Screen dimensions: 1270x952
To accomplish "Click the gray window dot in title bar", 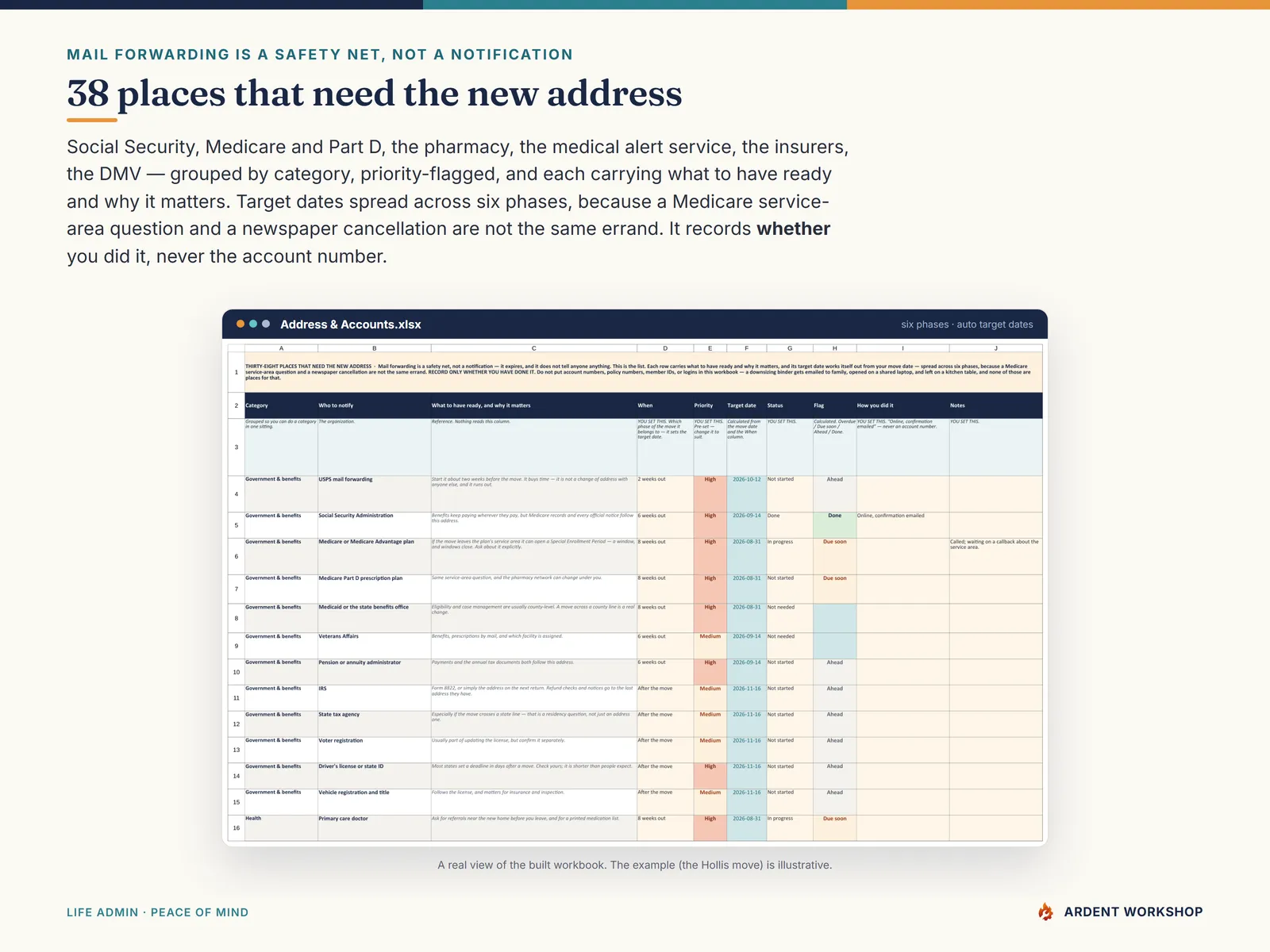I will coord(266,324).
